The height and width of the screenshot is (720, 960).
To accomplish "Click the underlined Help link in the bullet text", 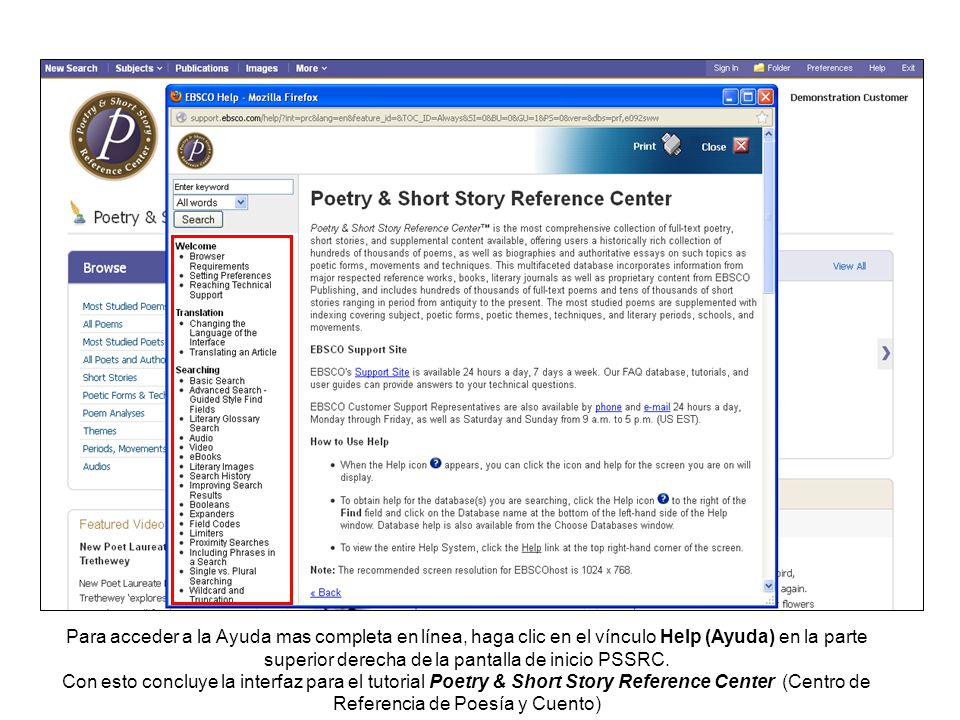I will (x=531, y=548).
